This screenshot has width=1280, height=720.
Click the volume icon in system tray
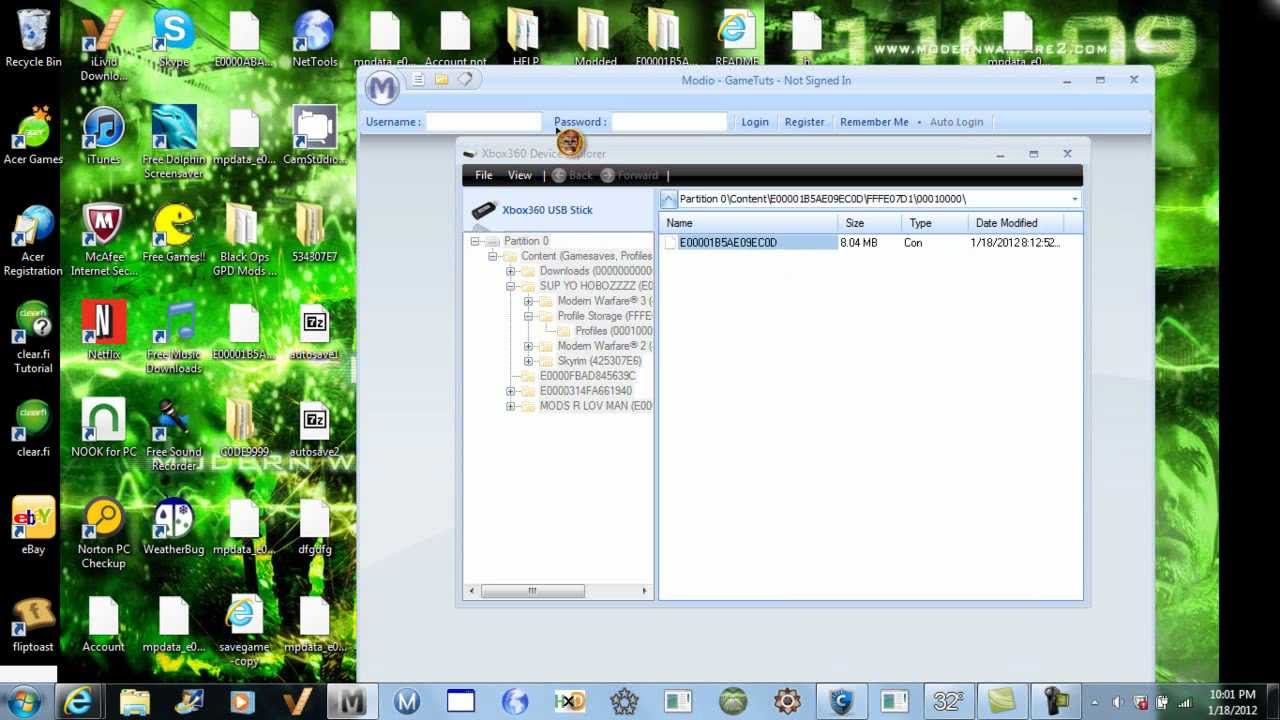pos(1117,703)
